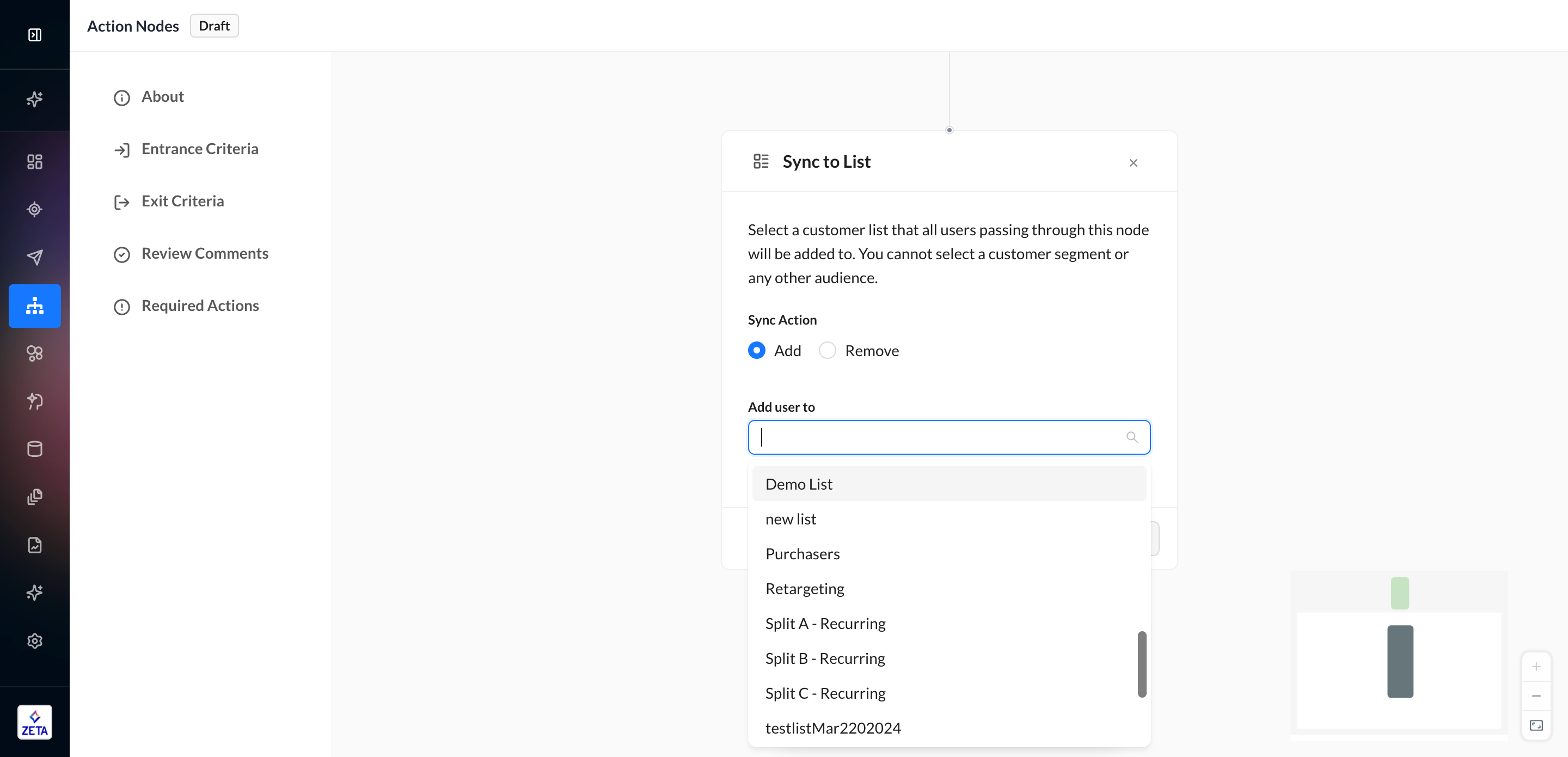
Task: Open the Review Comments menu item
Action: 205,253
